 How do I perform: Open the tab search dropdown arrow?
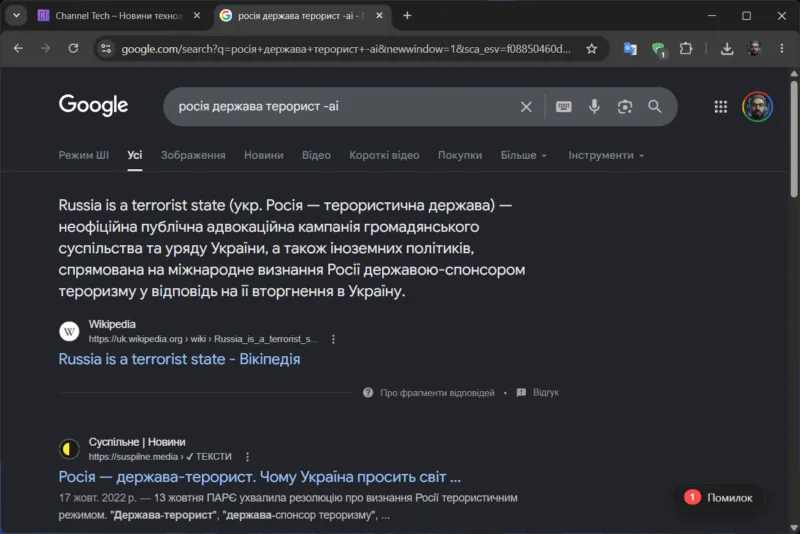pyautogui.click(x=16, y=15)
